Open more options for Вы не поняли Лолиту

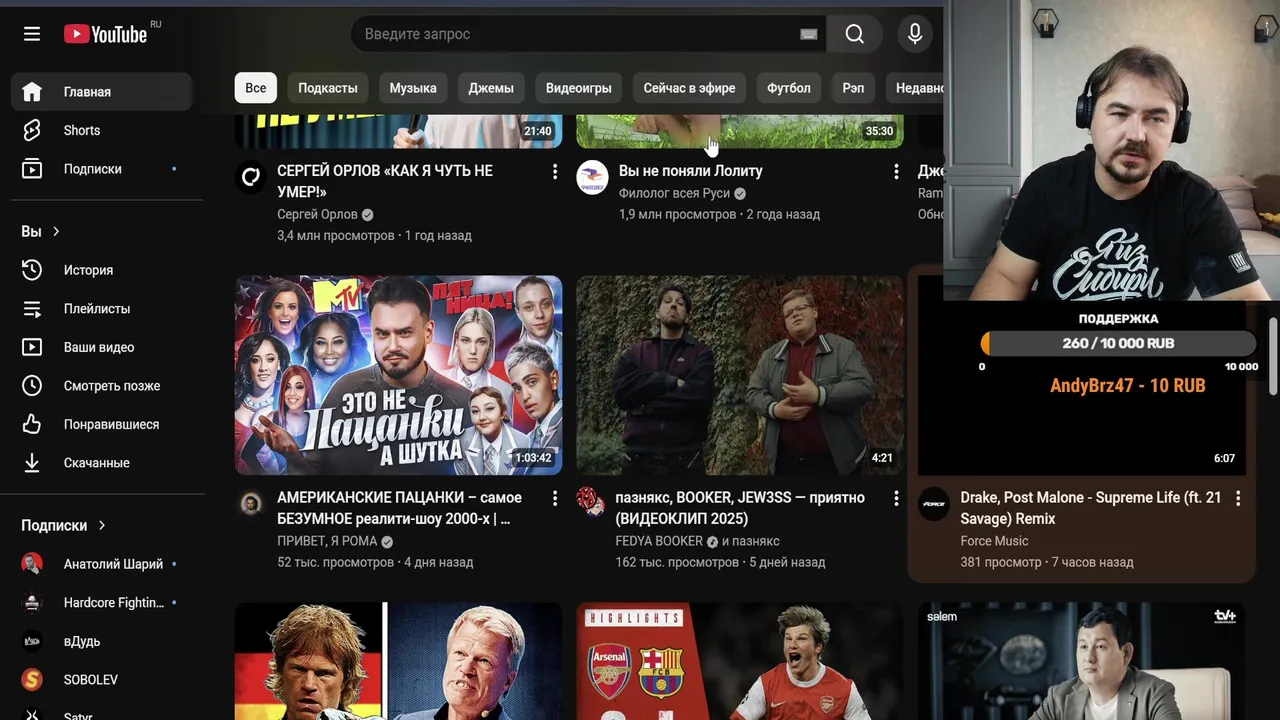(x=896, y=172)
